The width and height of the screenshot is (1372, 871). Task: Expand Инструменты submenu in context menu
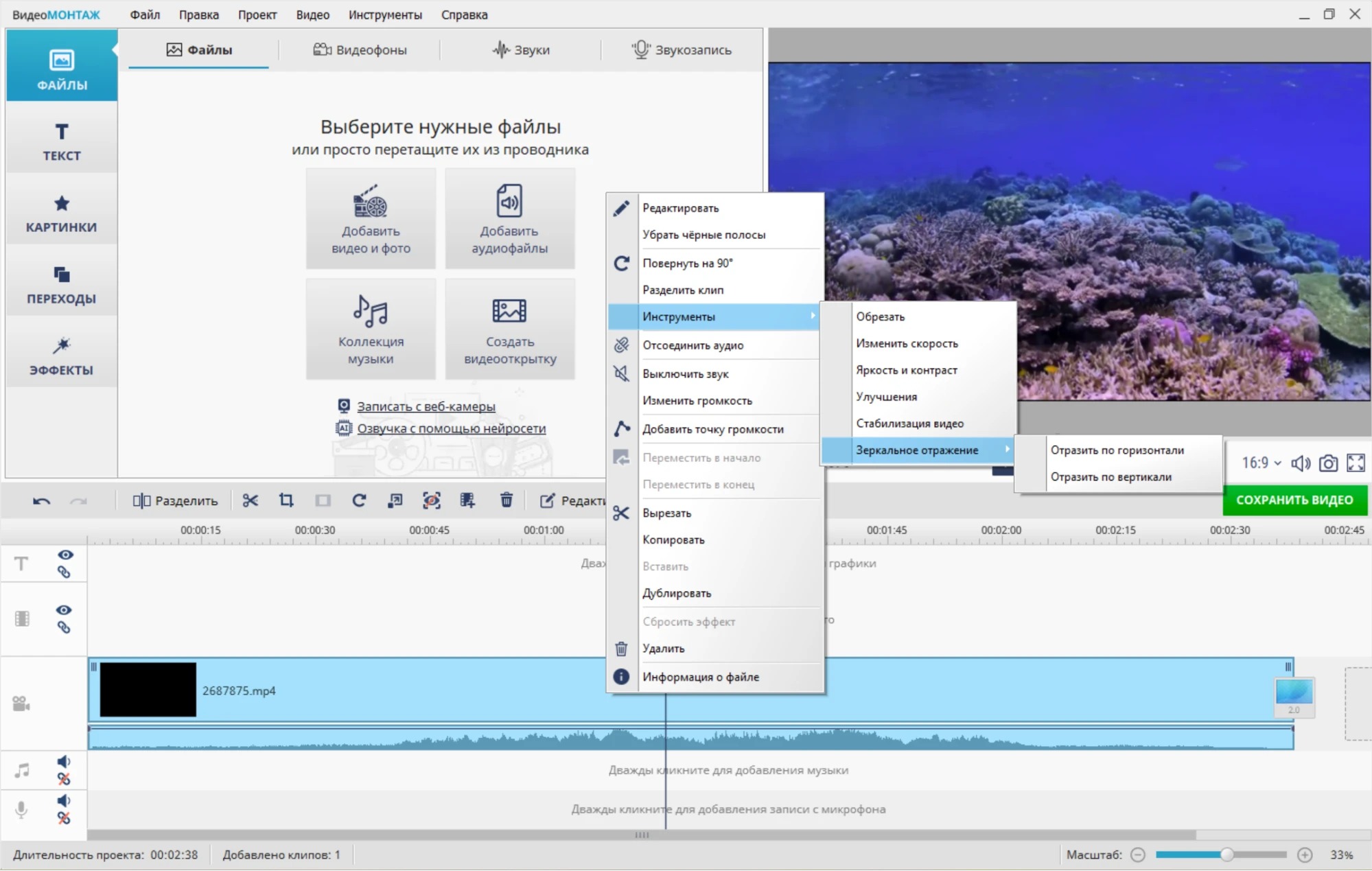coord(714,316)
